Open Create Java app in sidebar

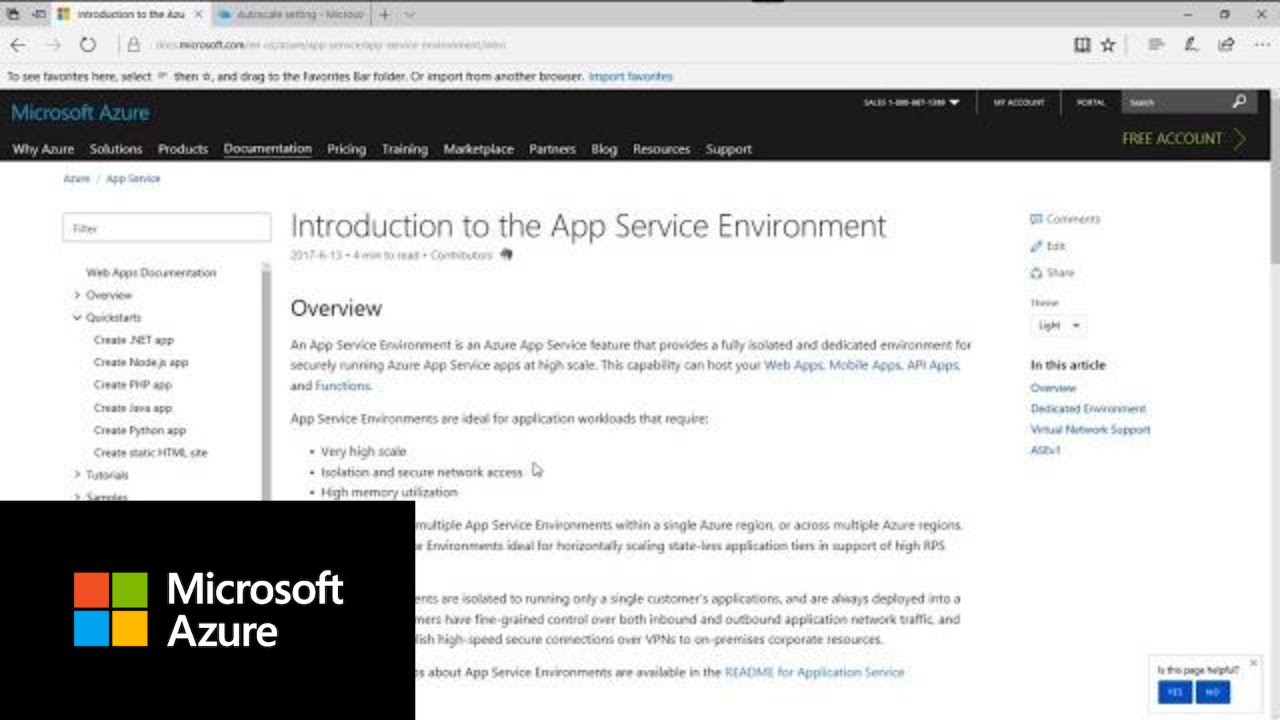(132, 408)
